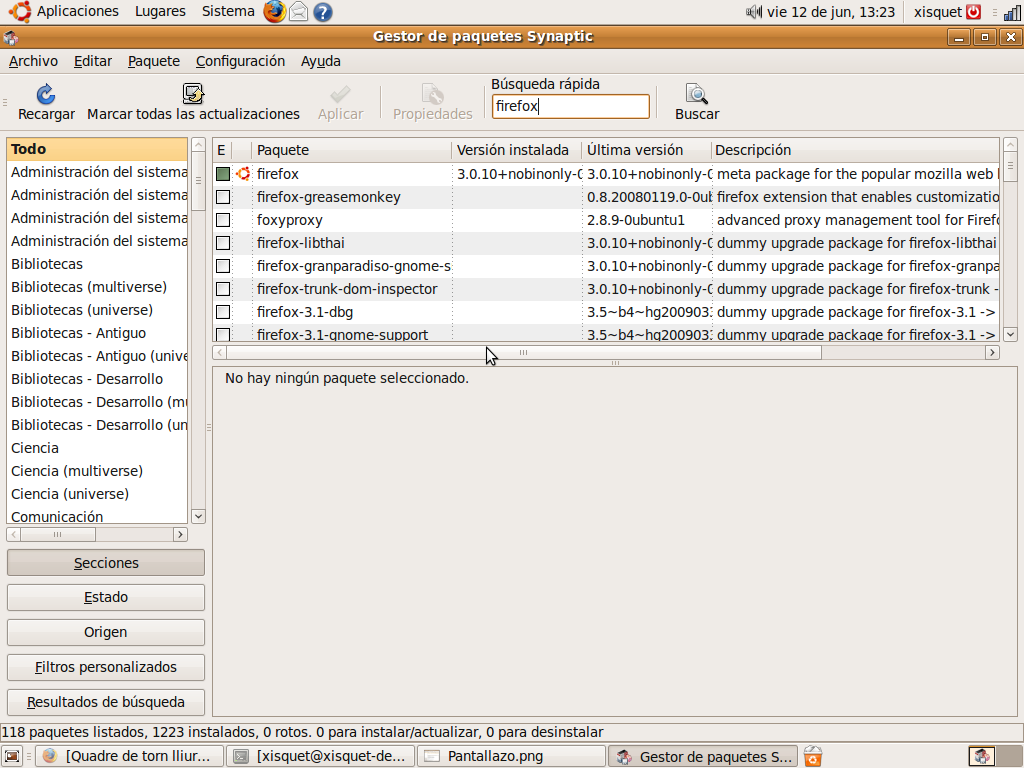Viewport: 1024px width, 768px height.
Task: Select the Todo section
Action: pos(97,150)
